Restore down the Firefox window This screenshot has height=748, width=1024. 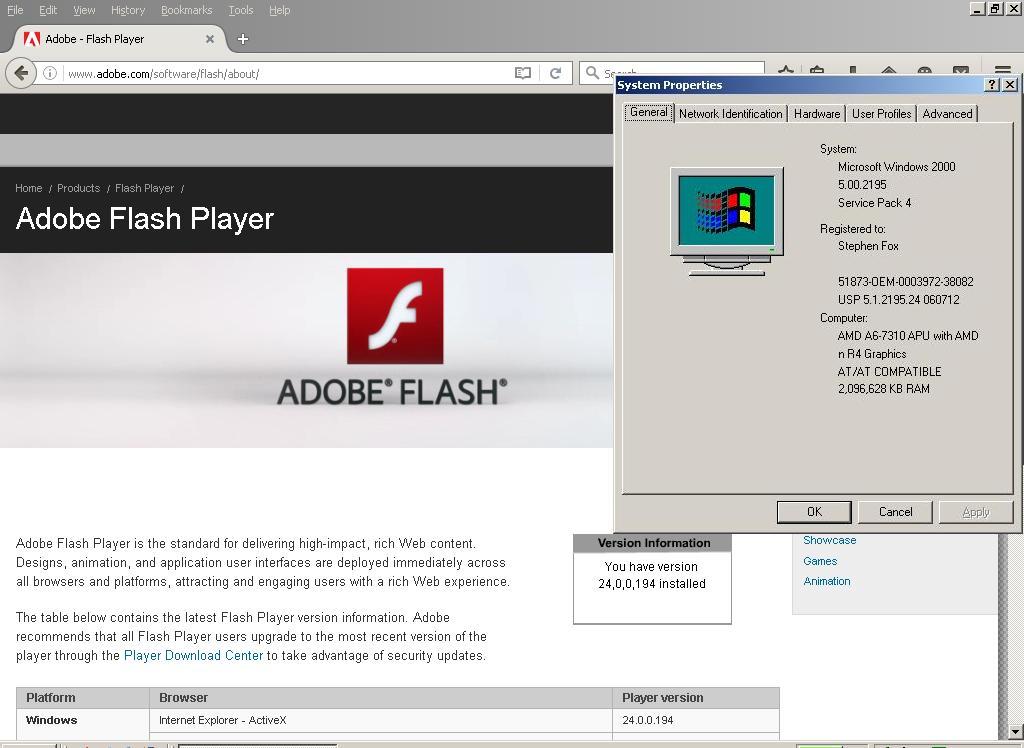click(995, 8)
